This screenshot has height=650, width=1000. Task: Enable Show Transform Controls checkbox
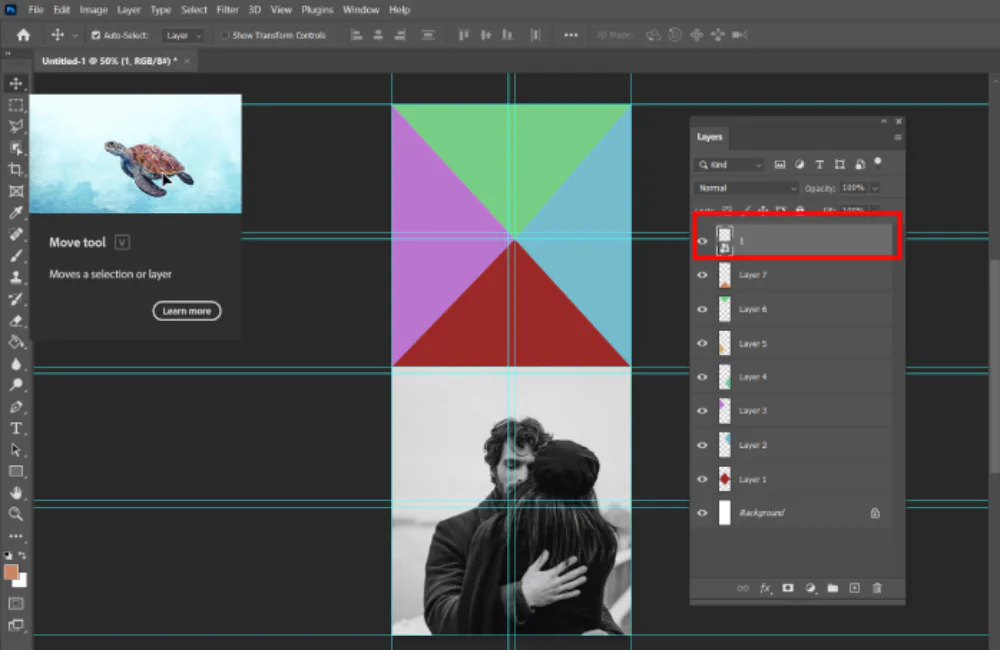tap(225, 35)
